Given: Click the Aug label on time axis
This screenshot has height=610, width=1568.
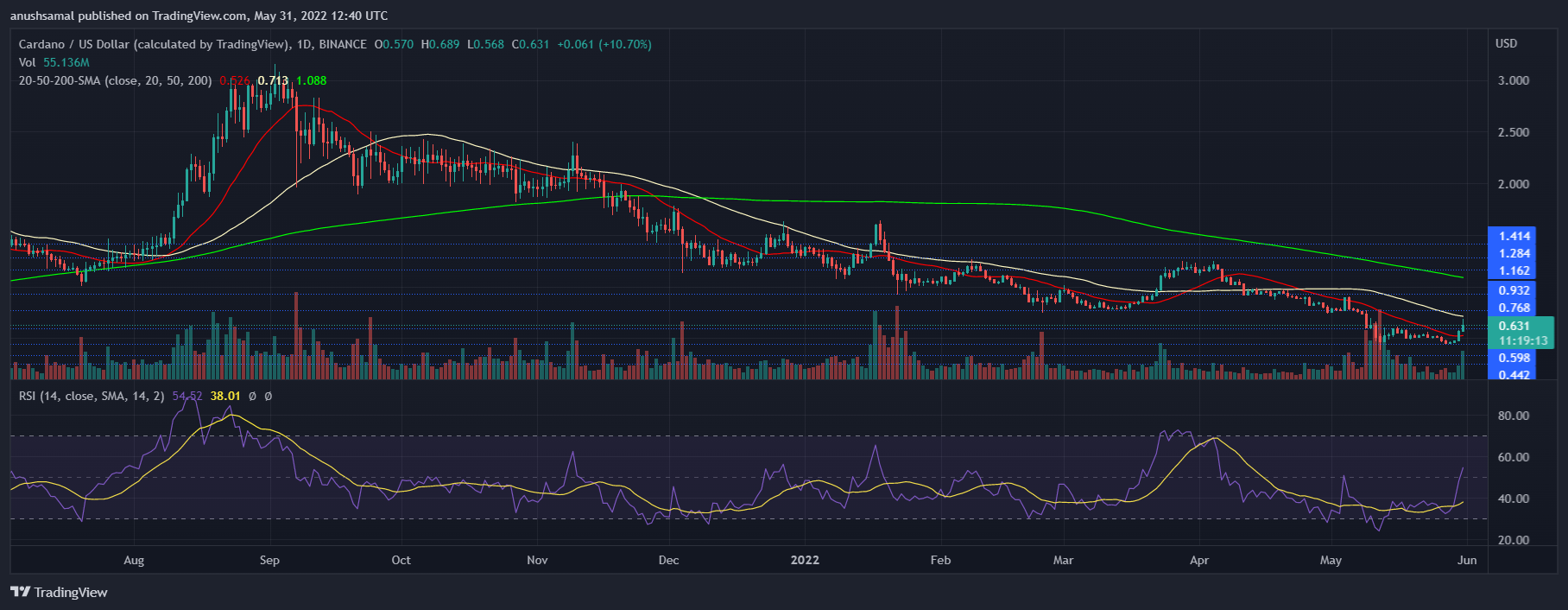Looking at the screenshot, I should 134,560.
